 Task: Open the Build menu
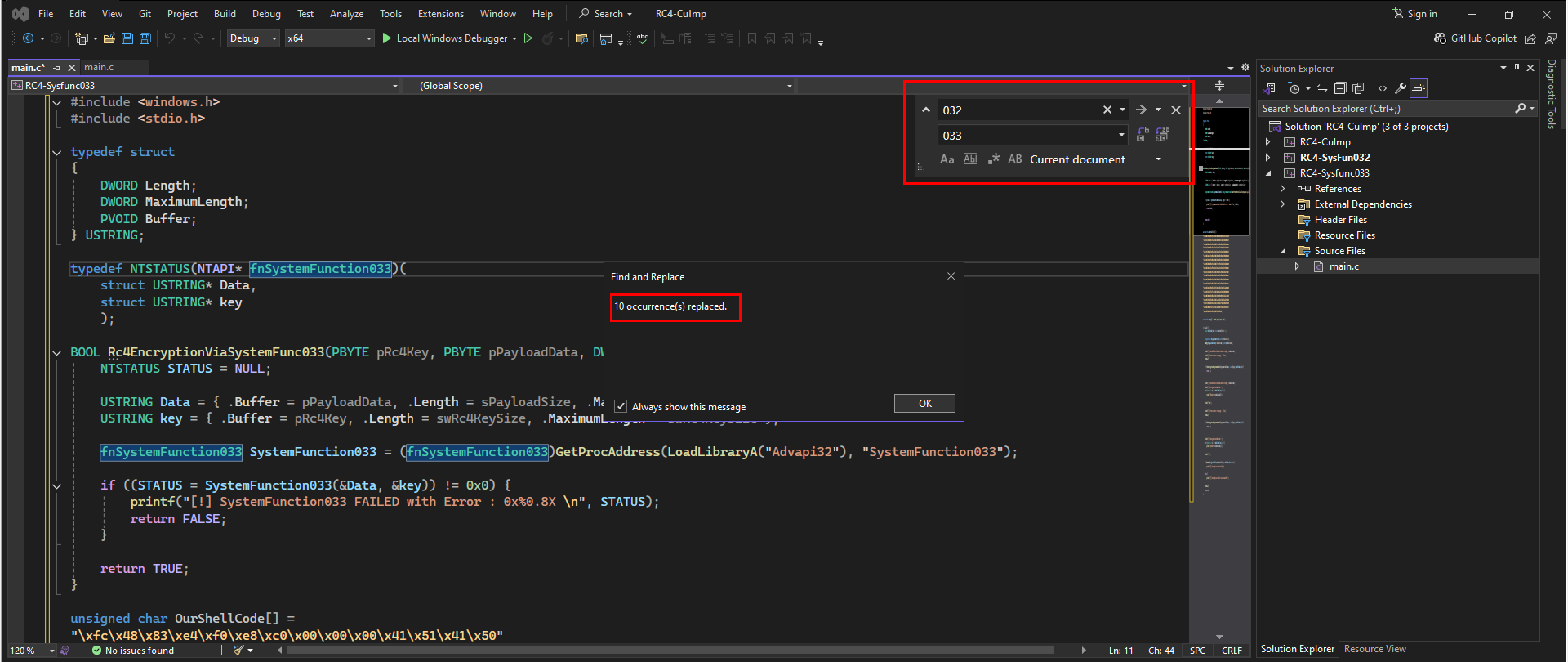point(225,14)
